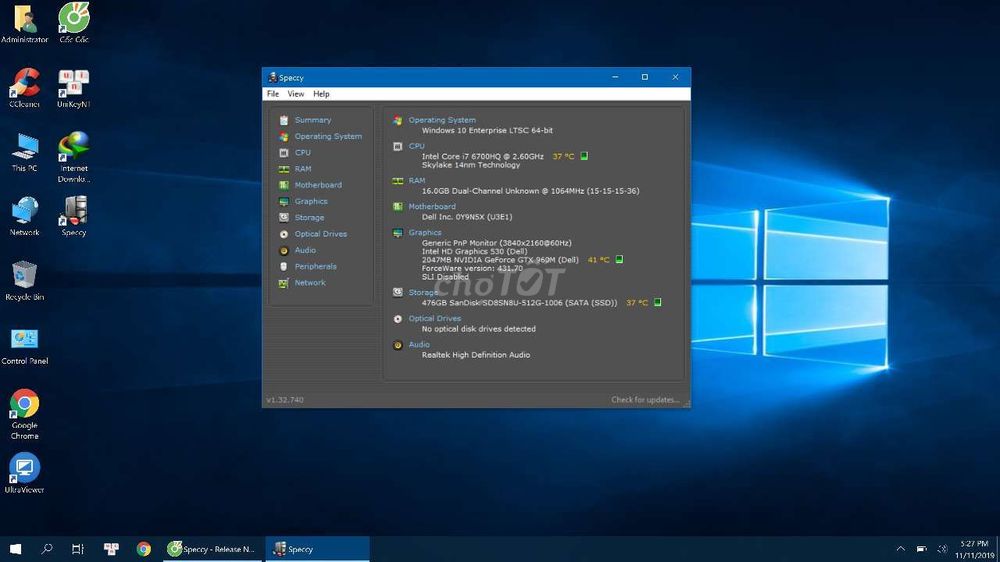Viewport: 1000px width, 562px height.
Task: Click the Optical Drives disc icon in sidebar
Action: click(x=284, y=234)
